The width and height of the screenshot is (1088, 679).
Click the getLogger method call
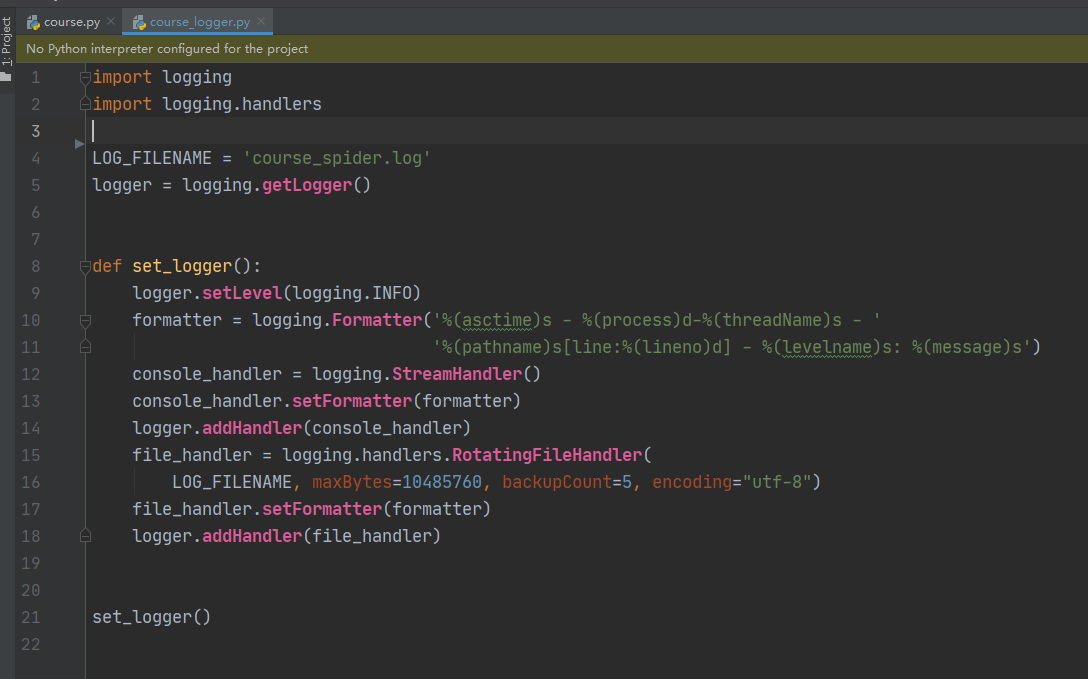[x=307, y=185]
